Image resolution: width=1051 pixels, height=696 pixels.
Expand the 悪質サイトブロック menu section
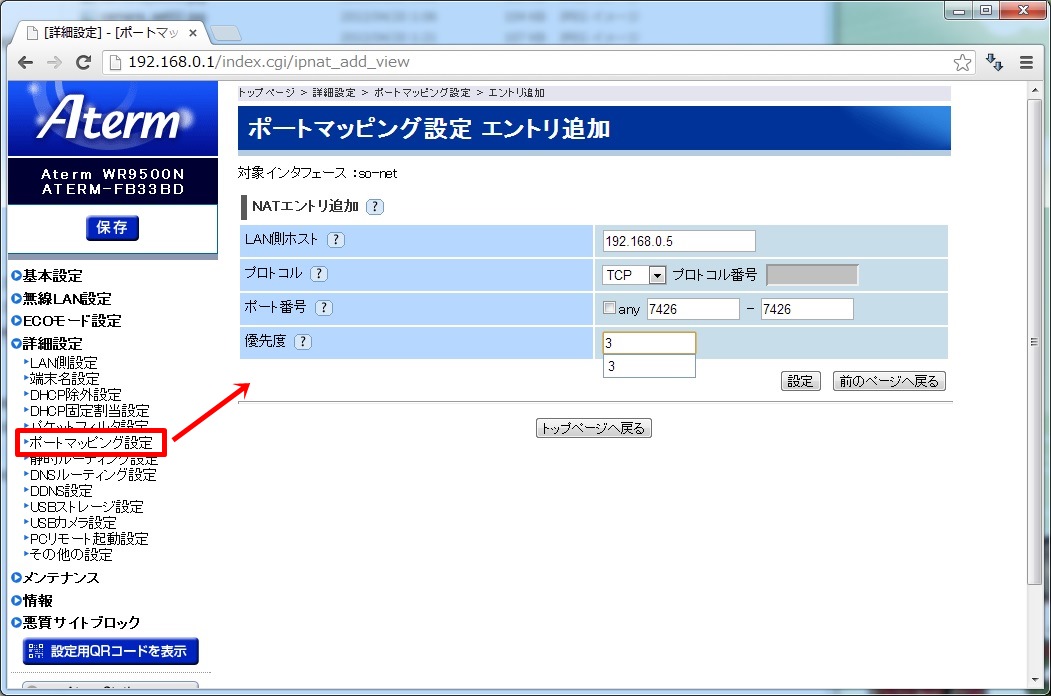coord(76,622)
